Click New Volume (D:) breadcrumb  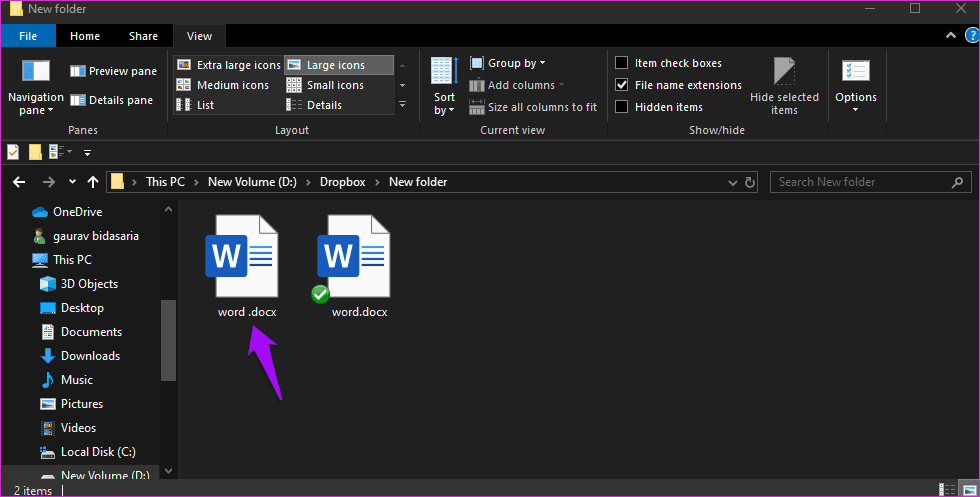point(252,182)
